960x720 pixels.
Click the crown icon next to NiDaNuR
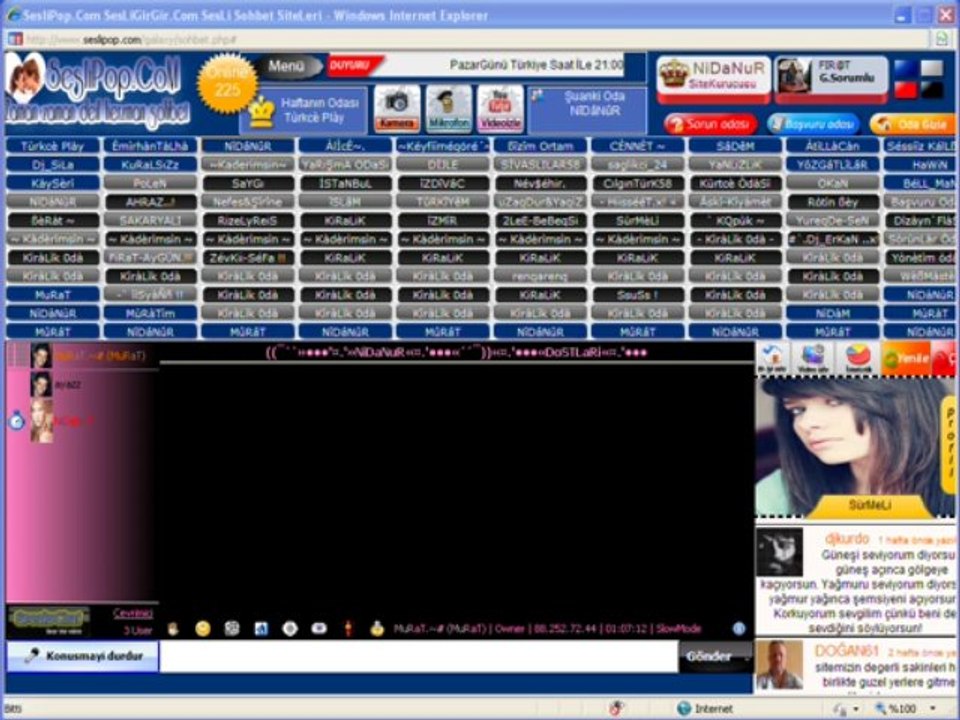pyautogui.click(x=674, y=73)
